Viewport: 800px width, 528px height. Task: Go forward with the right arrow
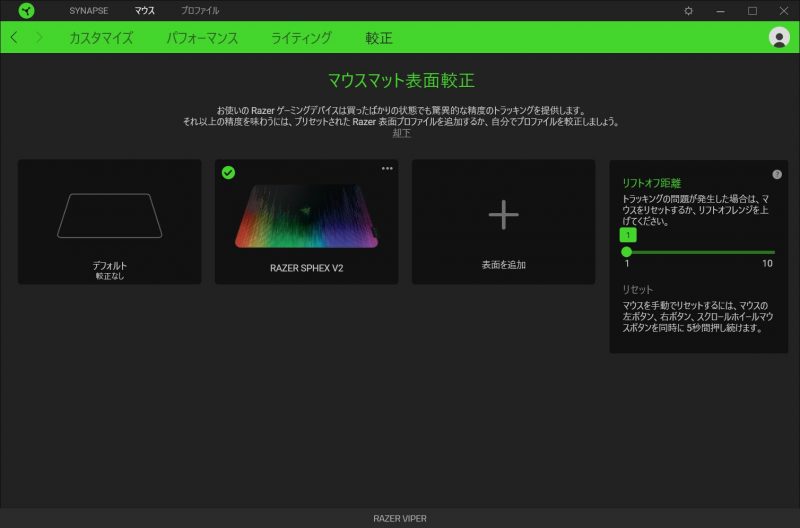[39, 37]
